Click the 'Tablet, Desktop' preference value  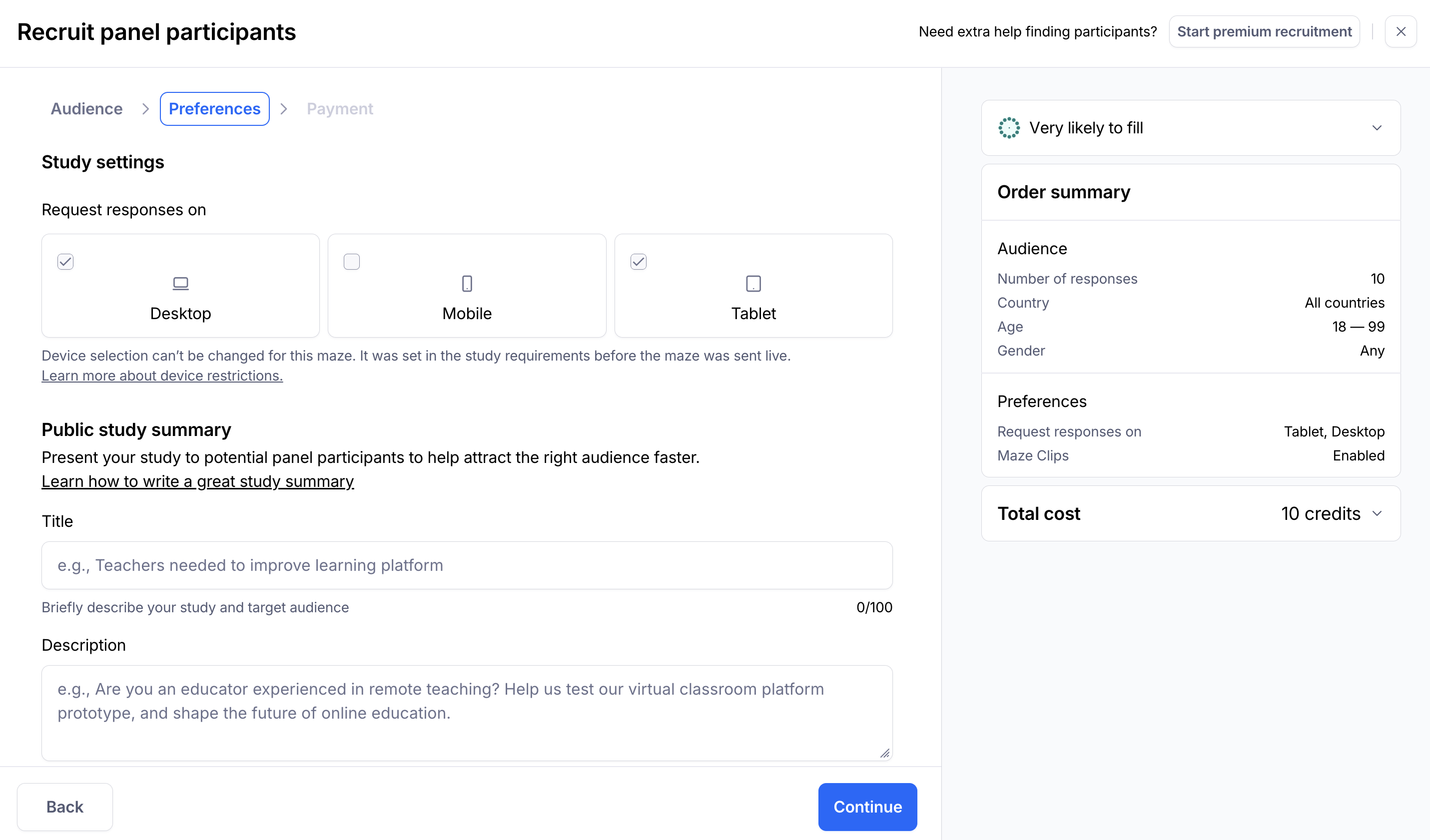pos(1334,431)
